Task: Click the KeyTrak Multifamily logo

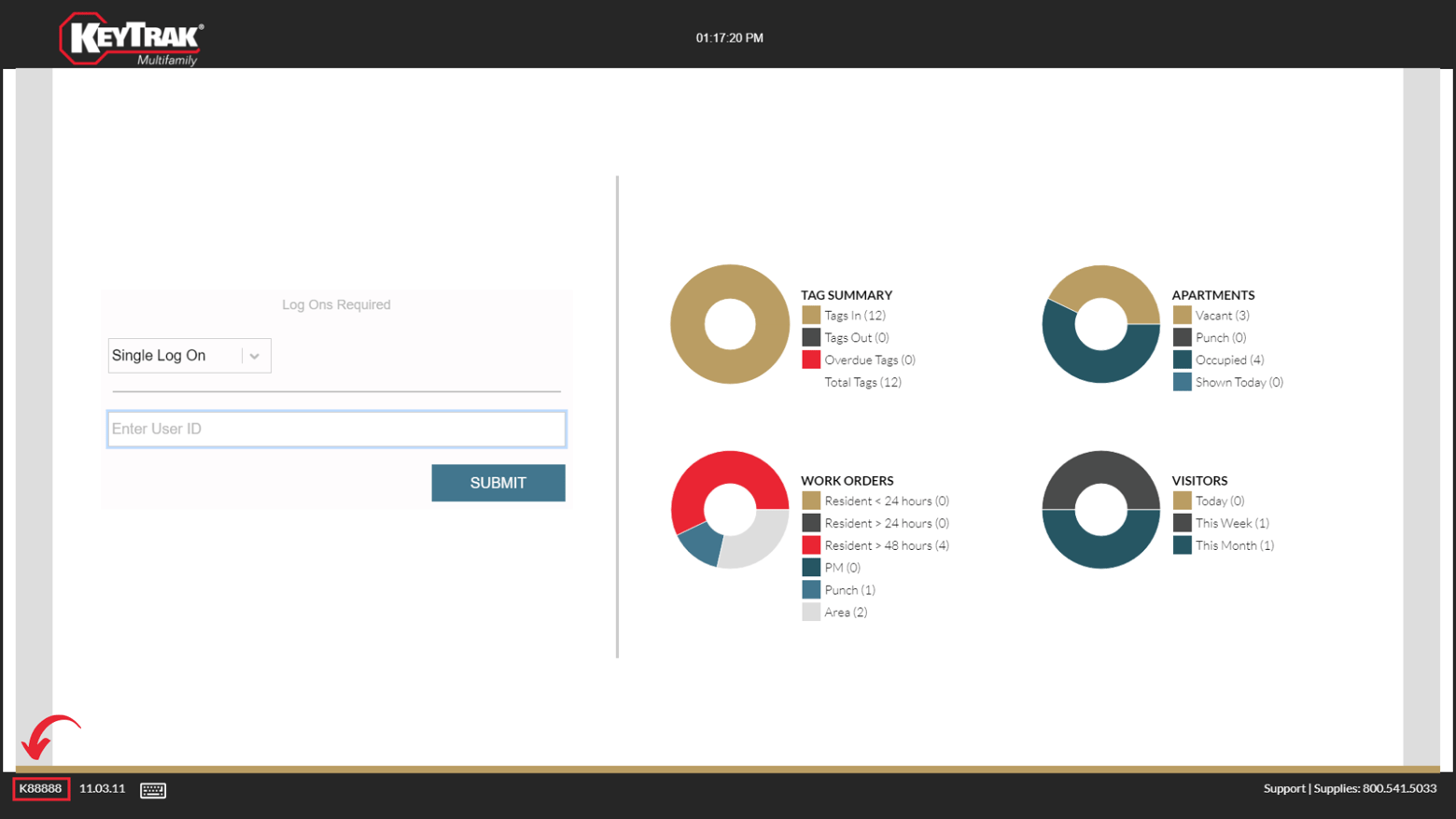Action: (x=129, y=37)
